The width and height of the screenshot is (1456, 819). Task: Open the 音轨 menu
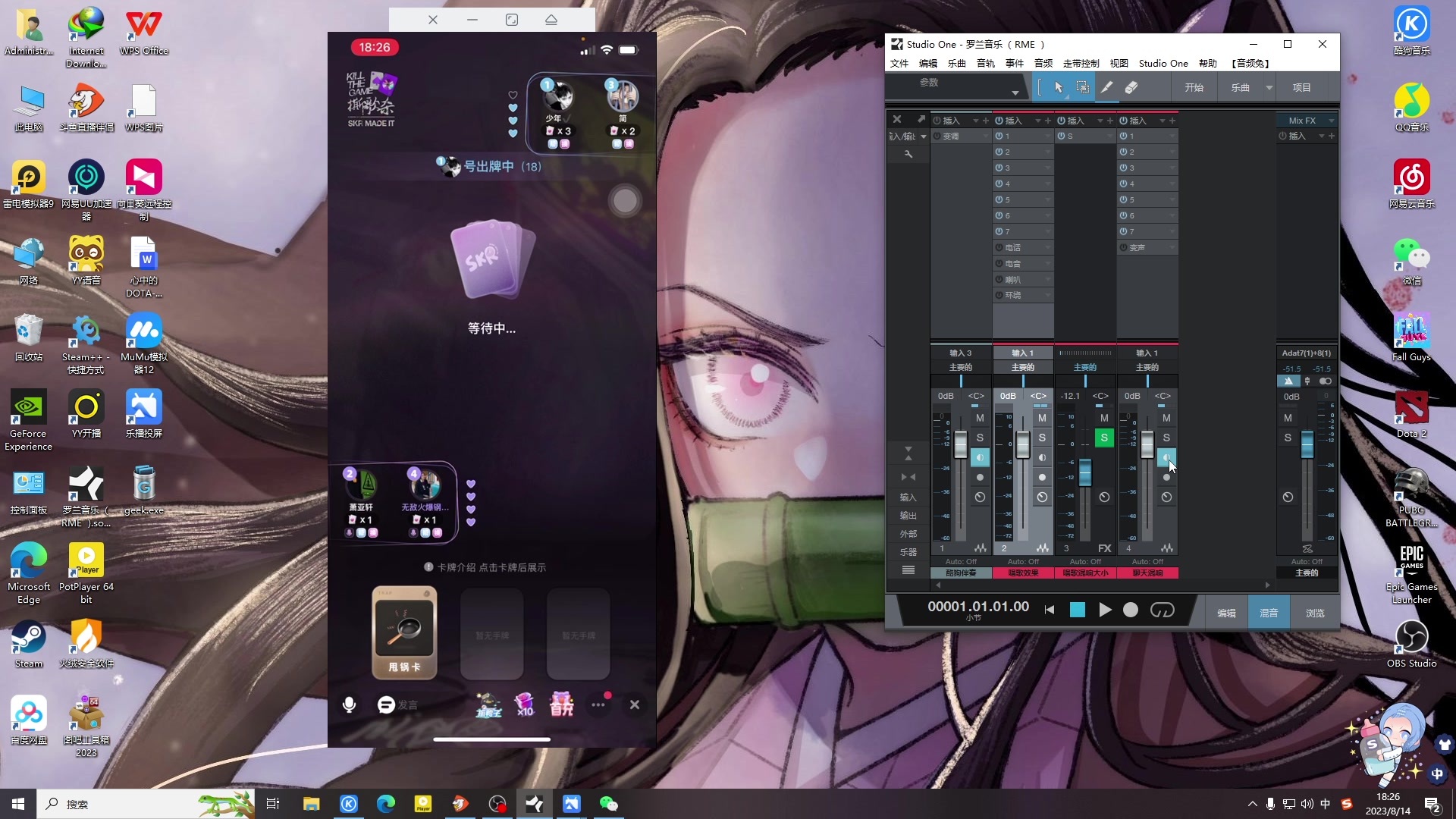point(986,64)
